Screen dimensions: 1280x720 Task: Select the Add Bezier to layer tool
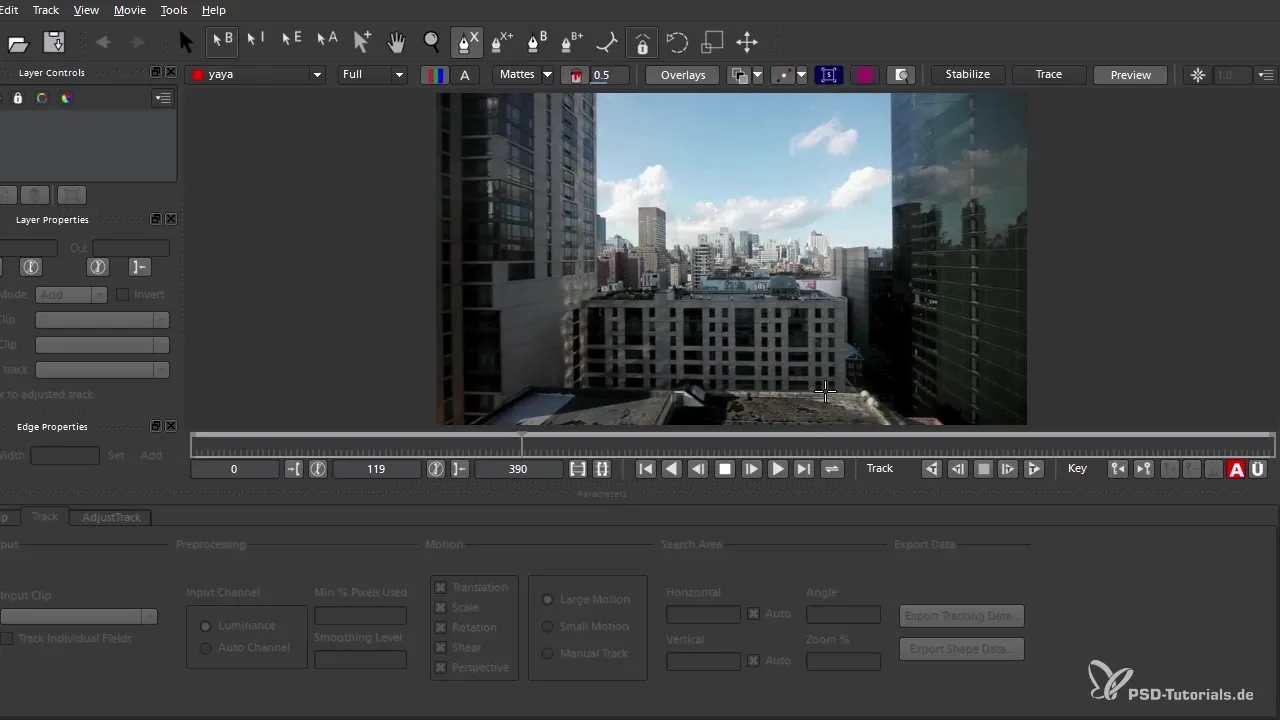[572, 42]
